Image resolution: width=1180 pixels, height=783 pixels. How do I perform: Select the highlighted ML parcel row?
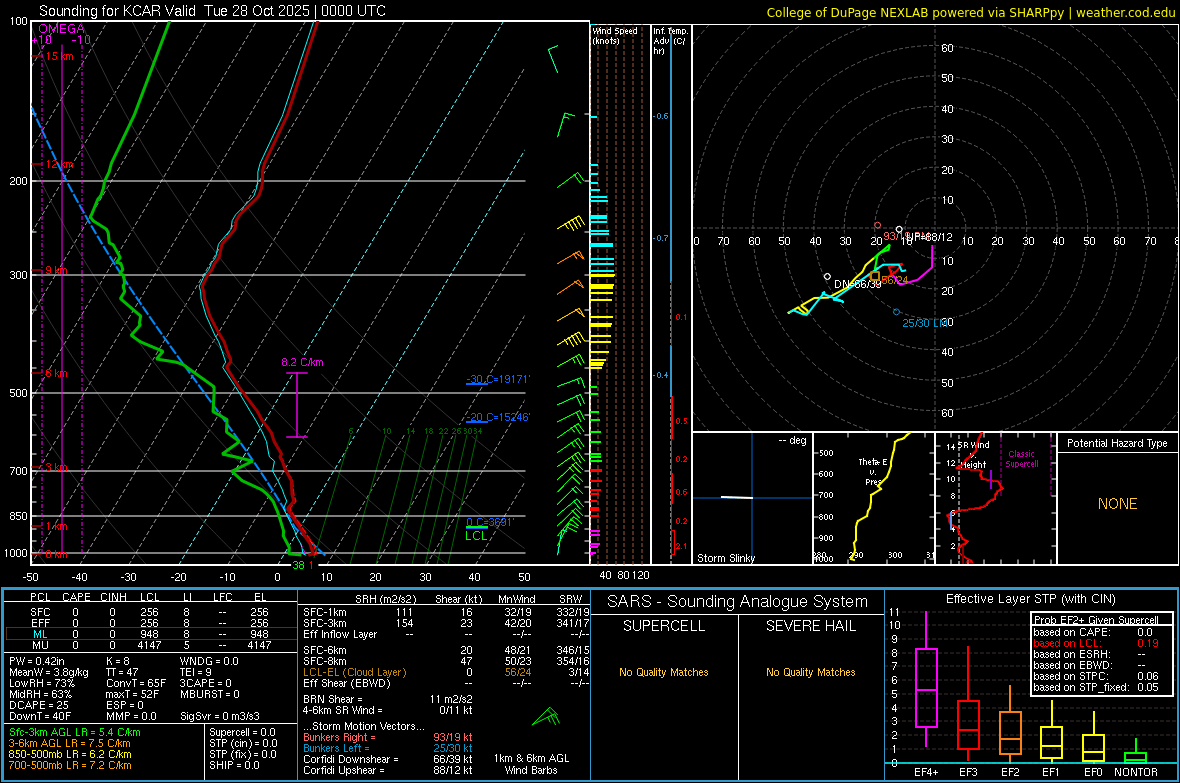pyautogui.click(x=149, y=635)
